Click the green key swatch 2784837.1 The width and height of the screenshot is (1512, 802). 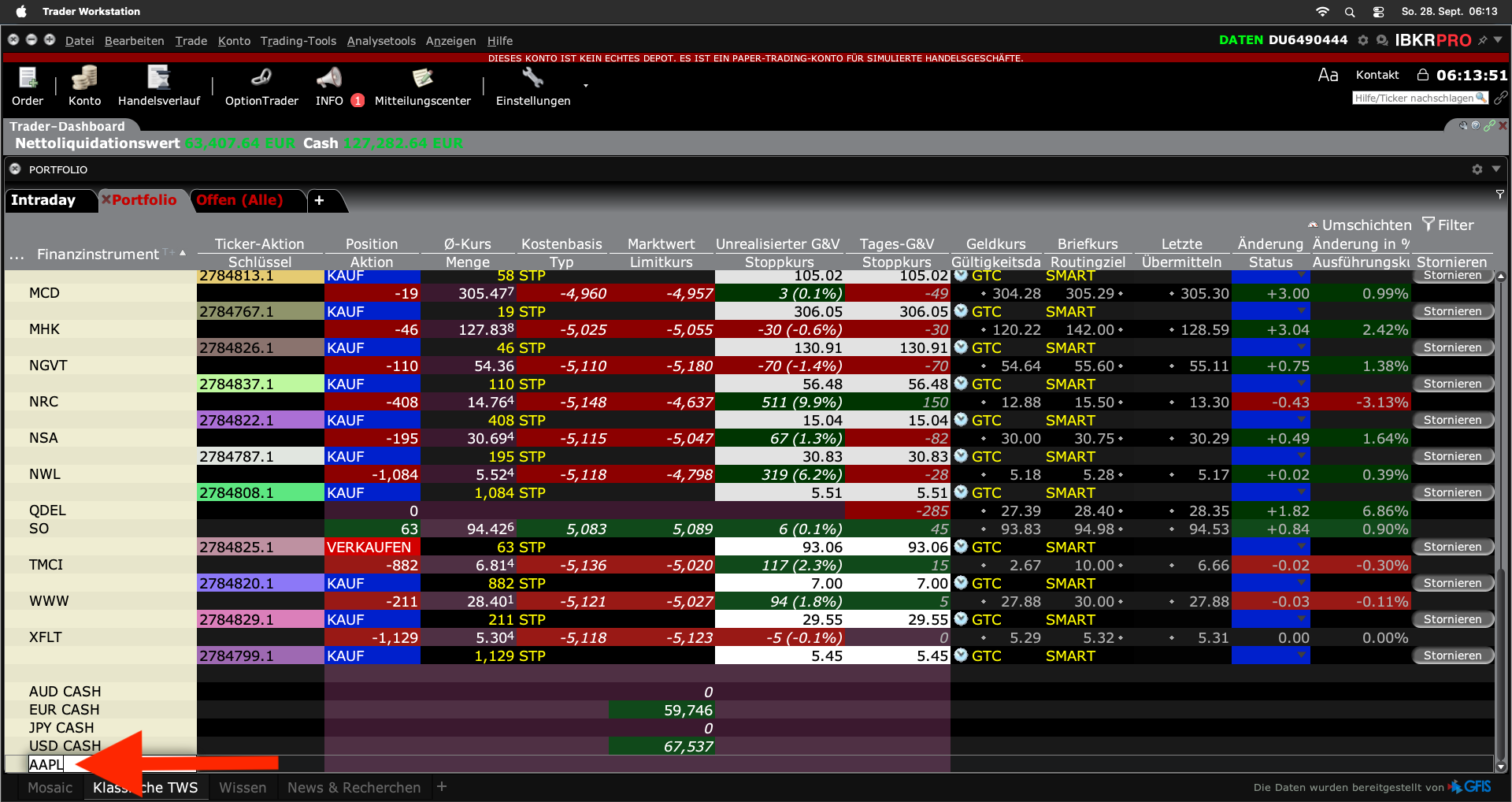coord(260,384)
